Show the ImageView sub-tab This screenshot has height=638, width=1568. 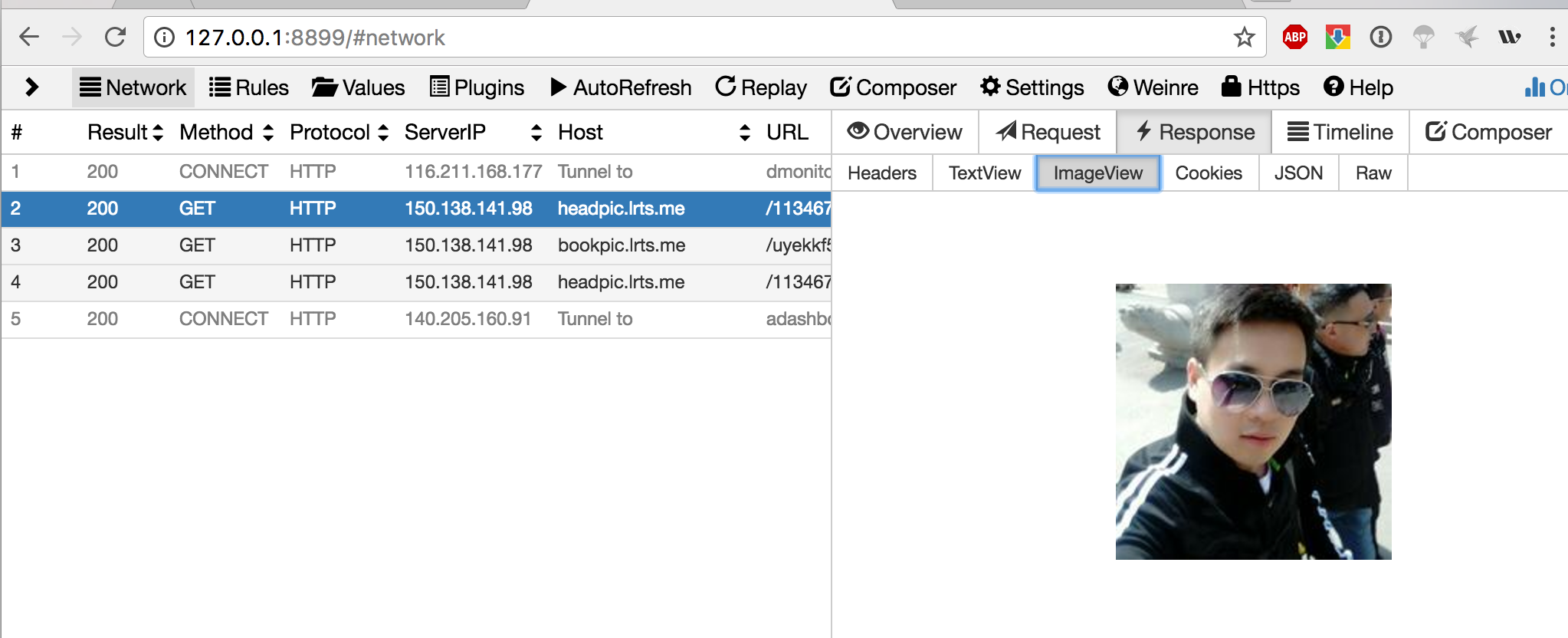[x=1098, y=173]
